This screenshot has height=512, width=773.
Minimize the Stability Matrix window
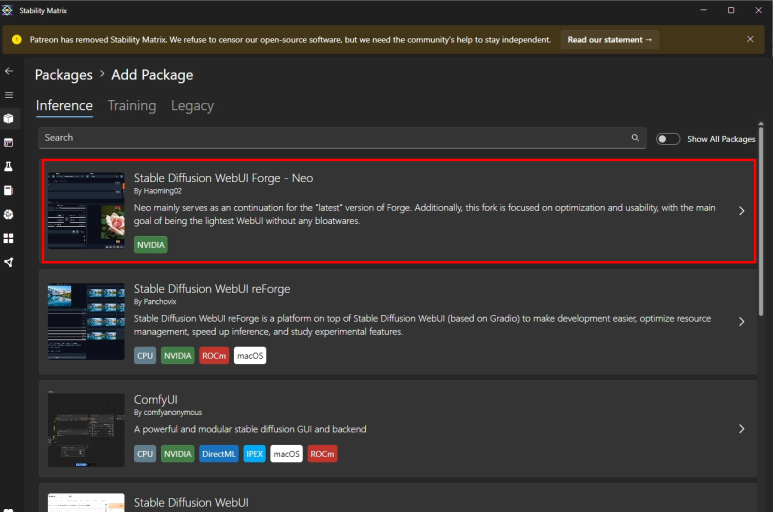pos(703,10)
